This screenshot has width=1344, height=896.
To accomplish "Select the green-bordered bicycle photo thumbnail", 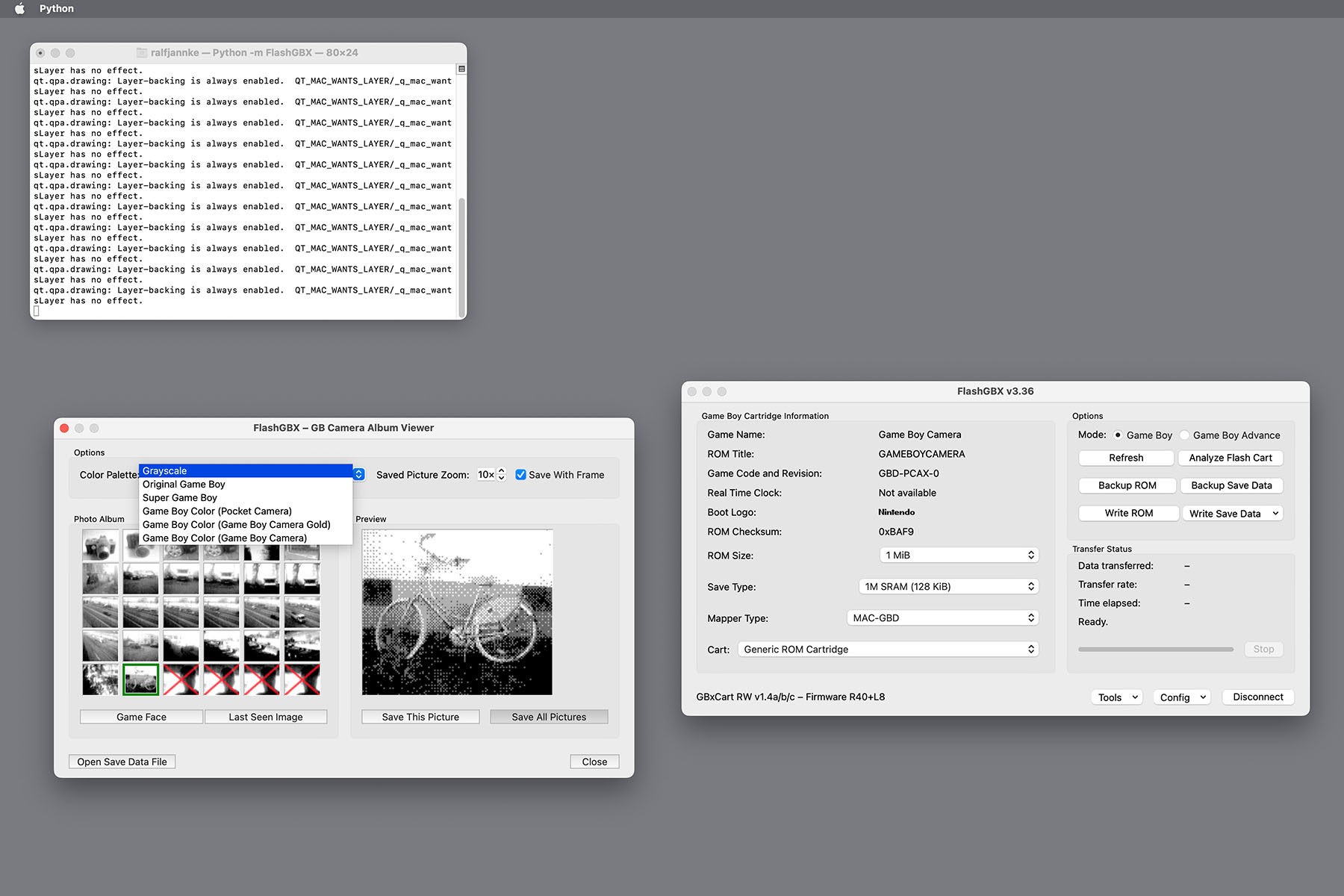I will pos(140,679).
